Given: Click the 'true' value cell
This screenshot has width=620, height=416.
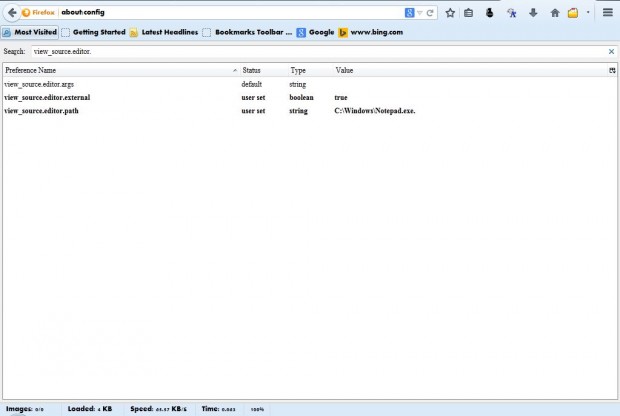Looking at the screenshot, I should pos(341,97).
